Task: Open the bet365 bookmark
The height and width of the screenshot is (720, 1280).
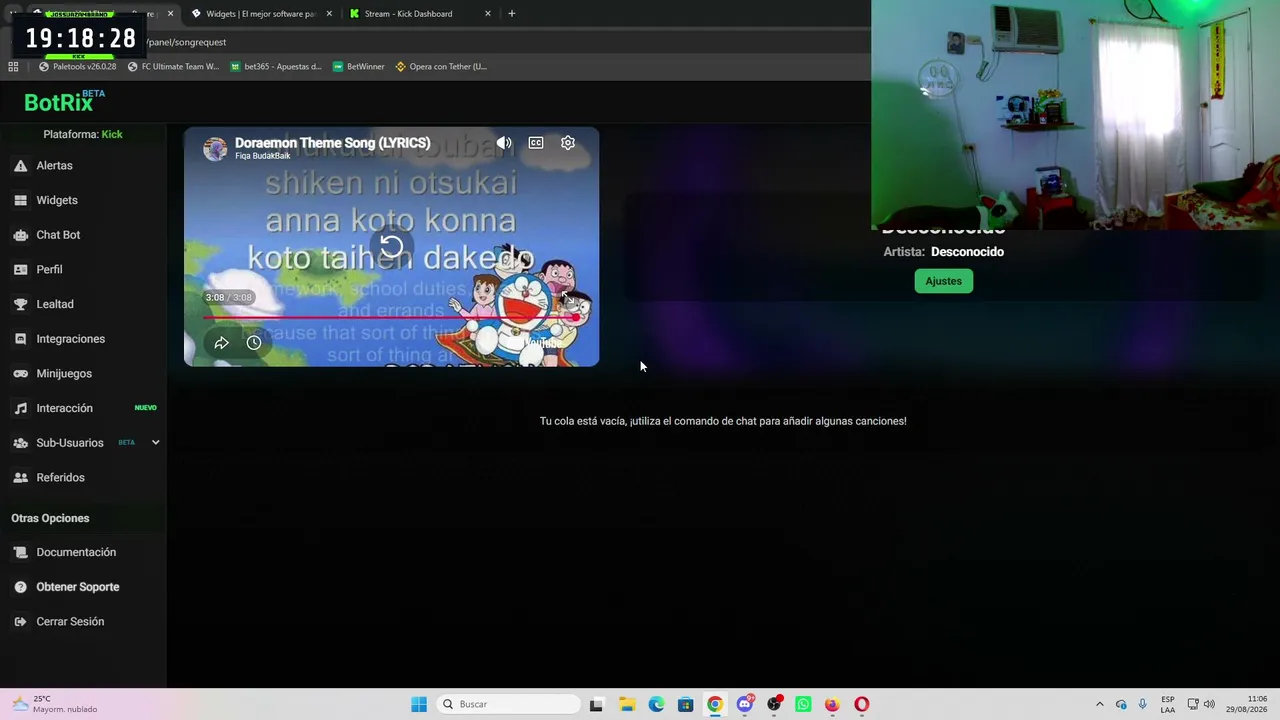Action: point(276,67)
